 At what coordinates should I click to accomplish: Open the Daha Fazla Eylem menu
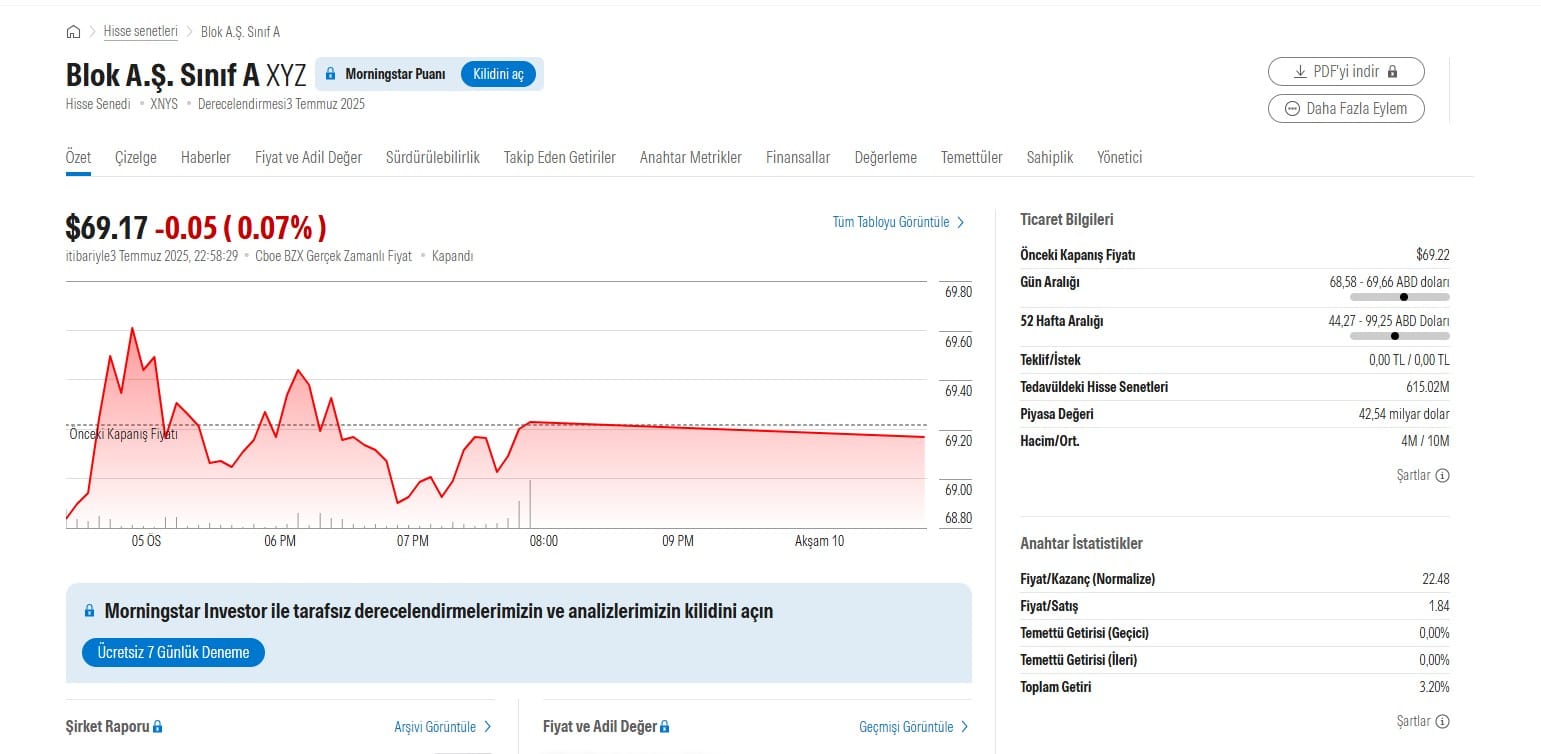1346,108
